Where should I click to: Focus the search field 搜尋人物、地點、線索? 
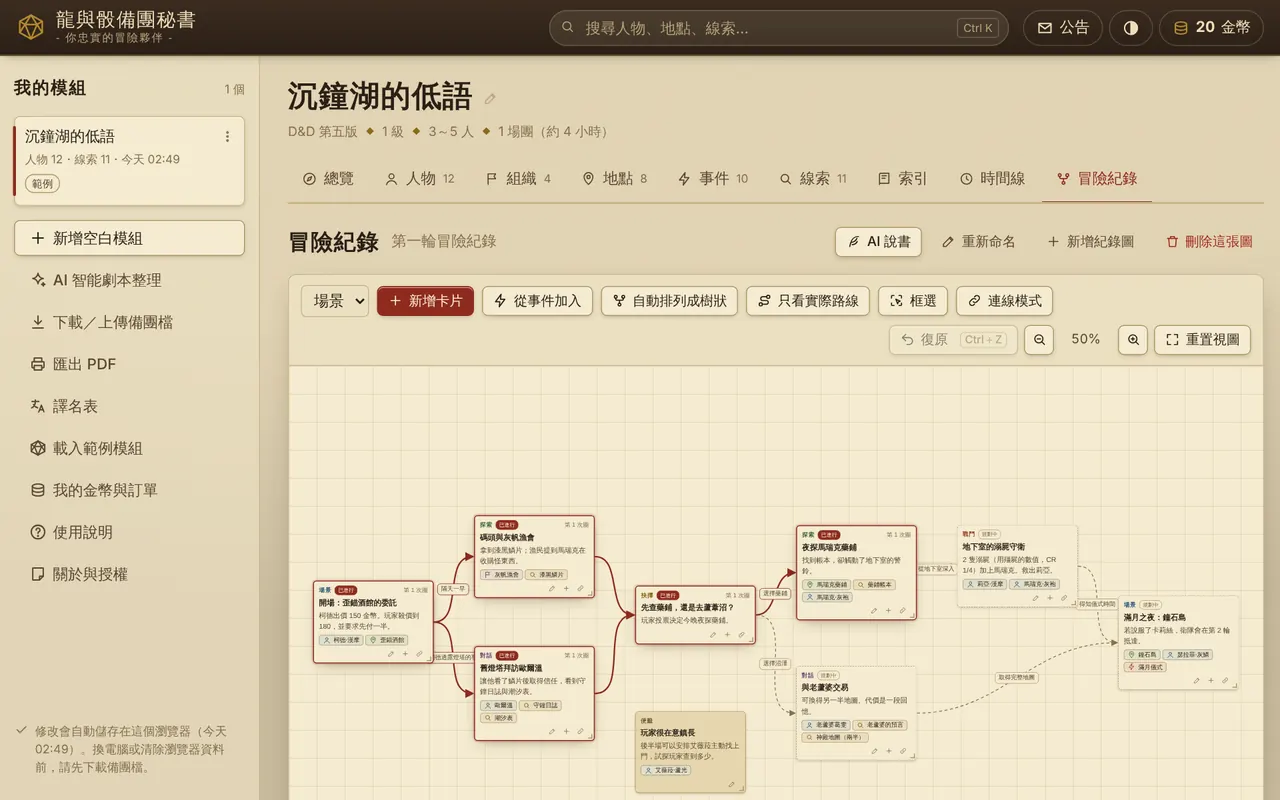[x=779, y=28]
